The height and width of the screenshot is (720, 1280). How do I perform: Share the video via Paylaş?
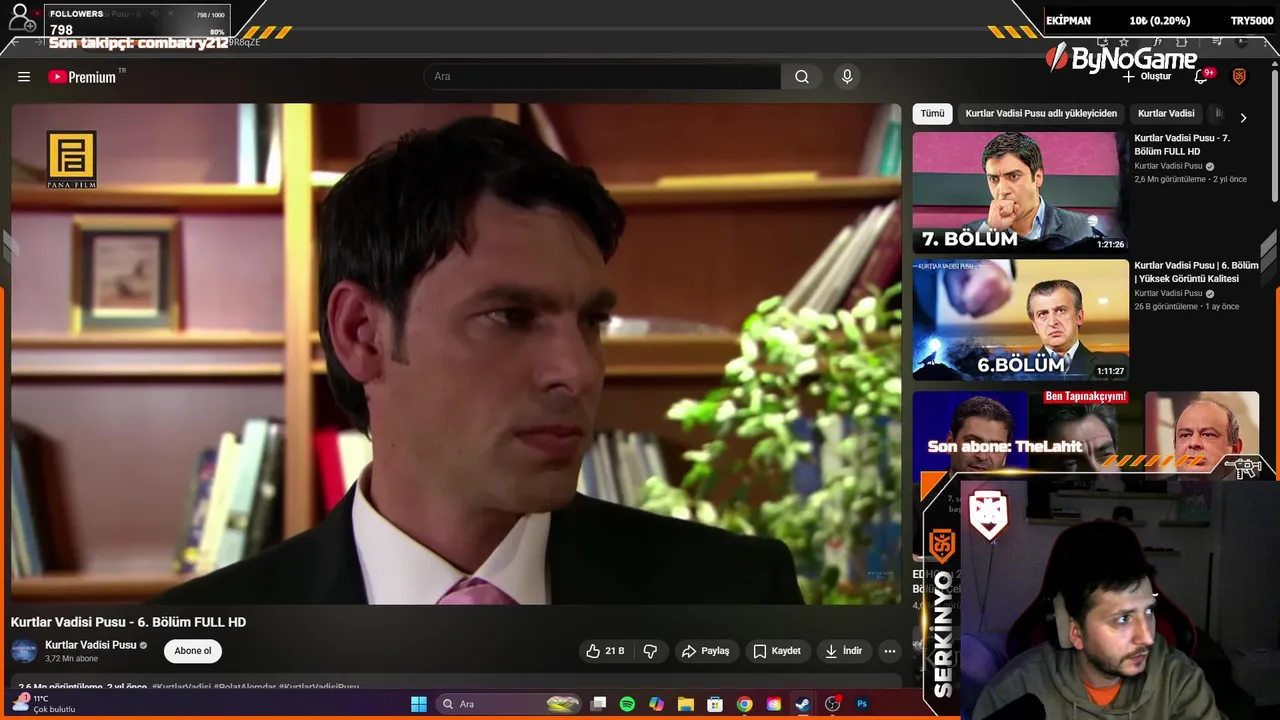[x=706, y=651]
